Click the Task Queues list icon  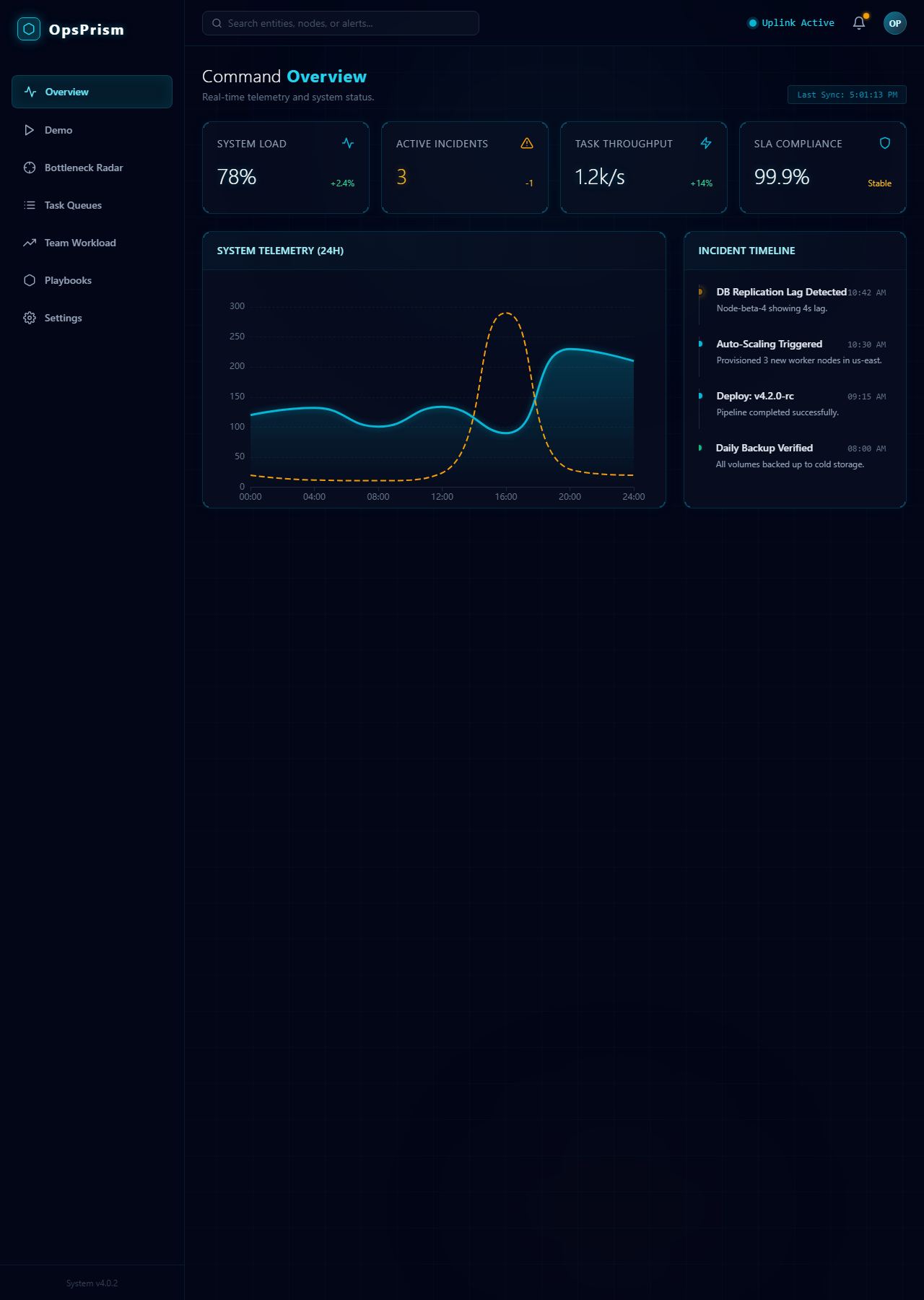coord(30,205)
